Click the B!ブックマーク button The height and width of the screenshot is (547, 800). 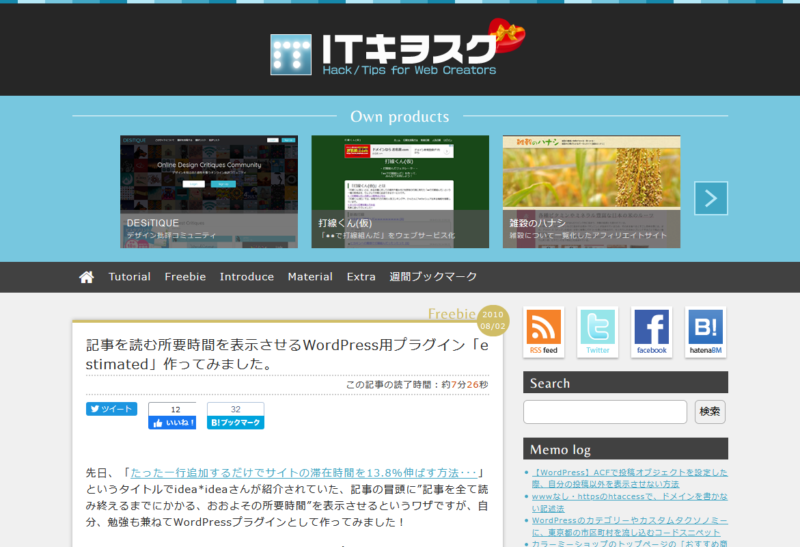pyautogui.click(x=235, y=423)
